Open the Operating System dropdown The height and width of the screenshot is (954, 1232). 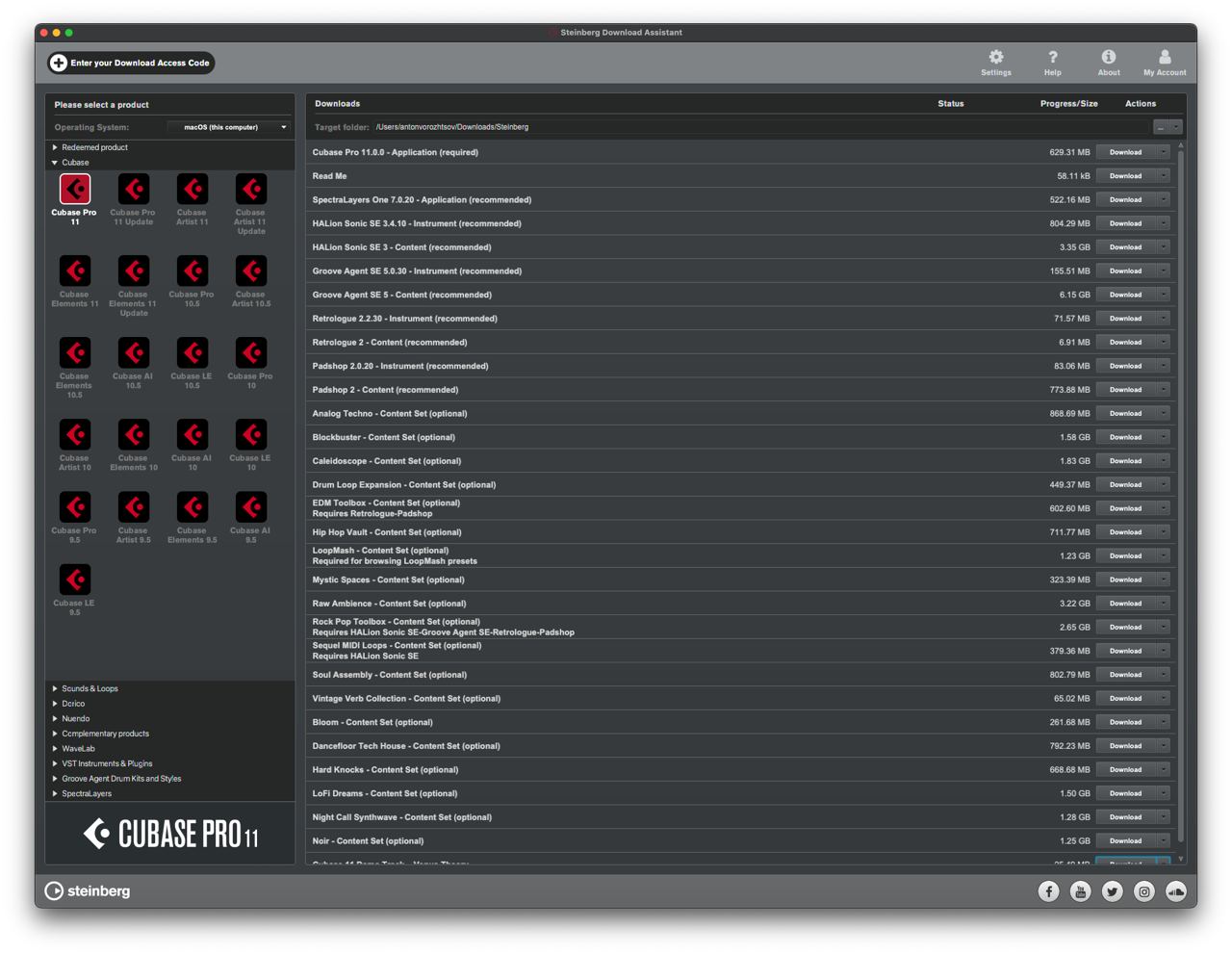pos(229,127)
